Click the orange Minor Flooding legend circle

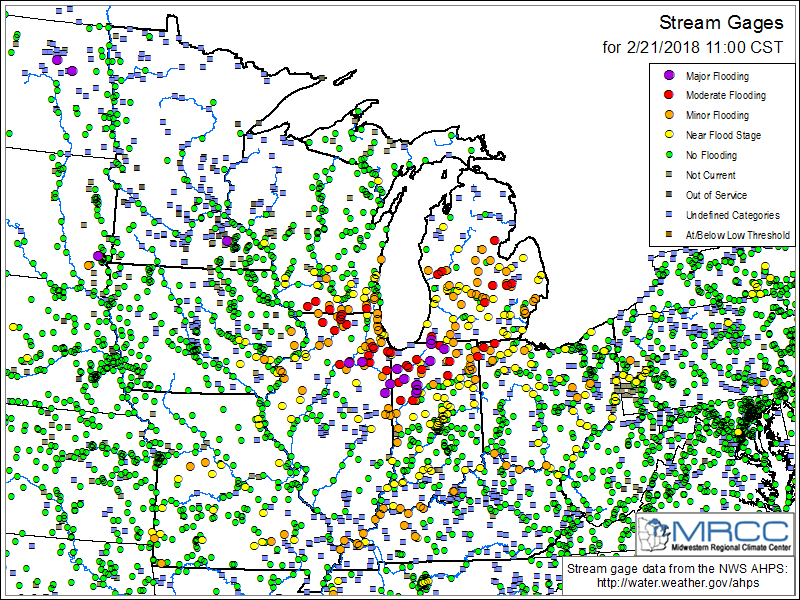[x=669, y=116]
